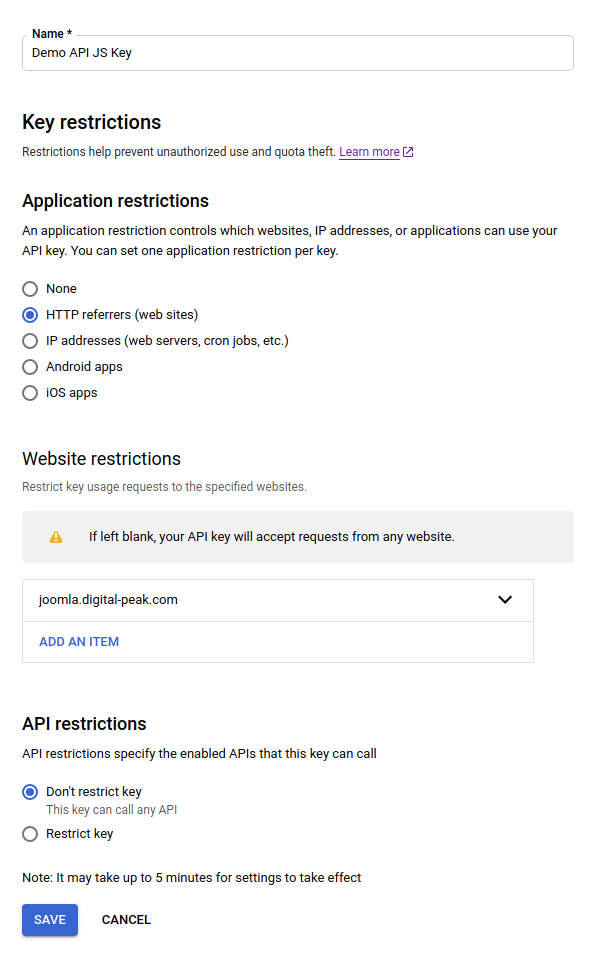The image size is (612, 953).
Task: Click the Key restrictions heading
Action: 91,122
